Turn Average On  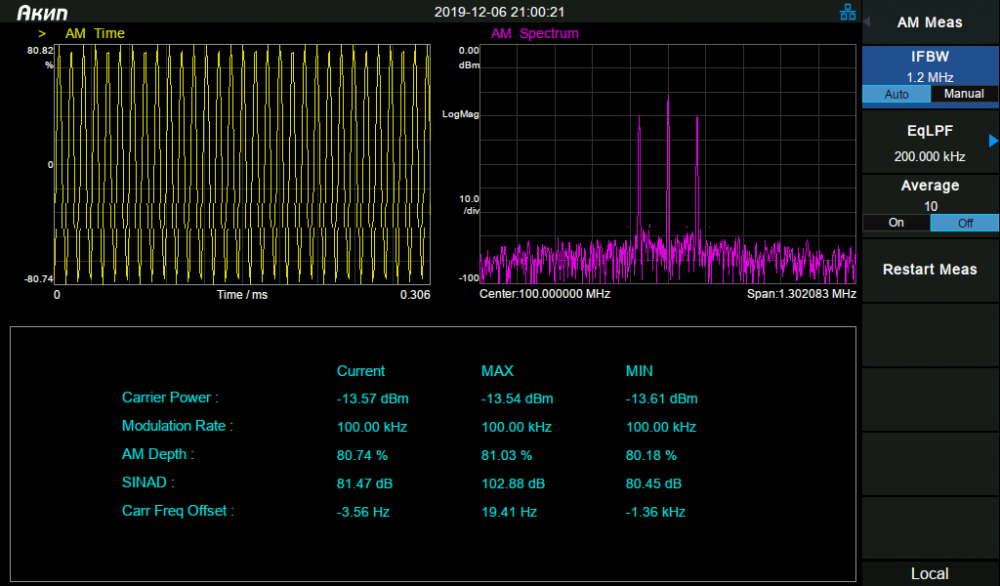coord(896,223)
